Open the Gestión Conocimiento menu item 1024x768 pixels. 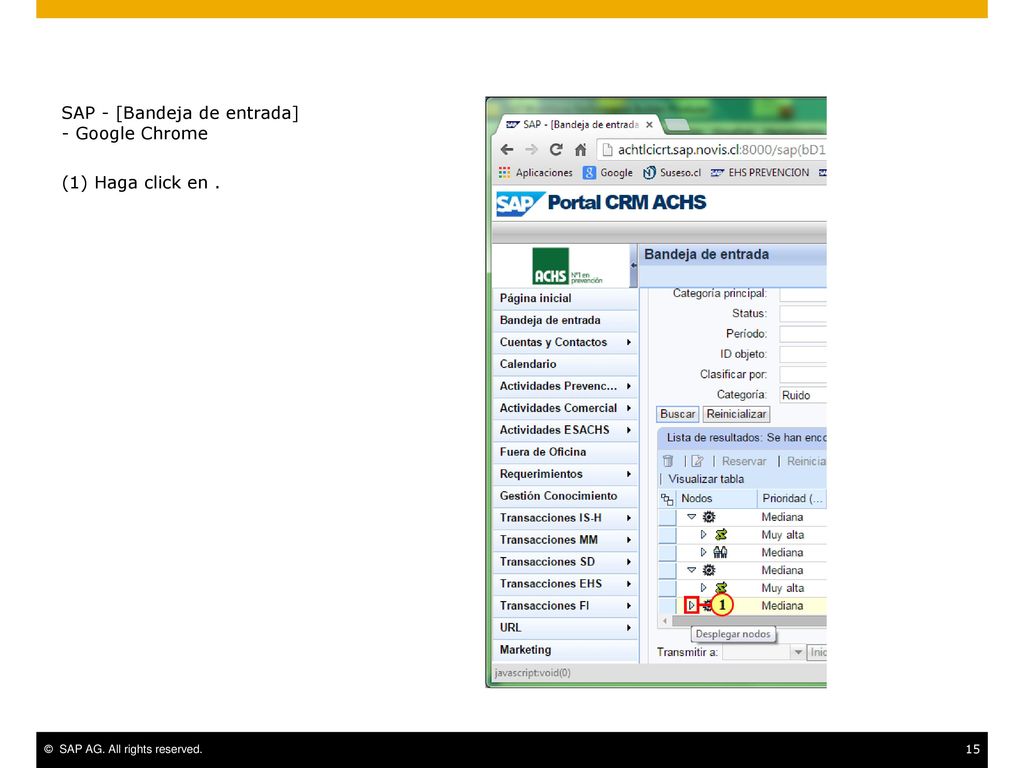pos(565,496)
